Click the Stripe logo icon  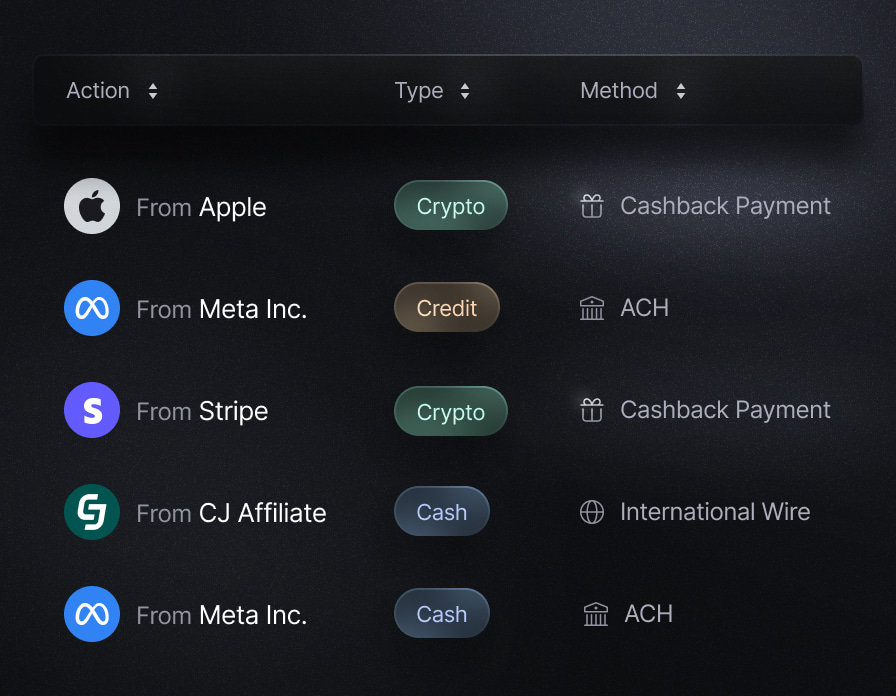click(92, 410)
